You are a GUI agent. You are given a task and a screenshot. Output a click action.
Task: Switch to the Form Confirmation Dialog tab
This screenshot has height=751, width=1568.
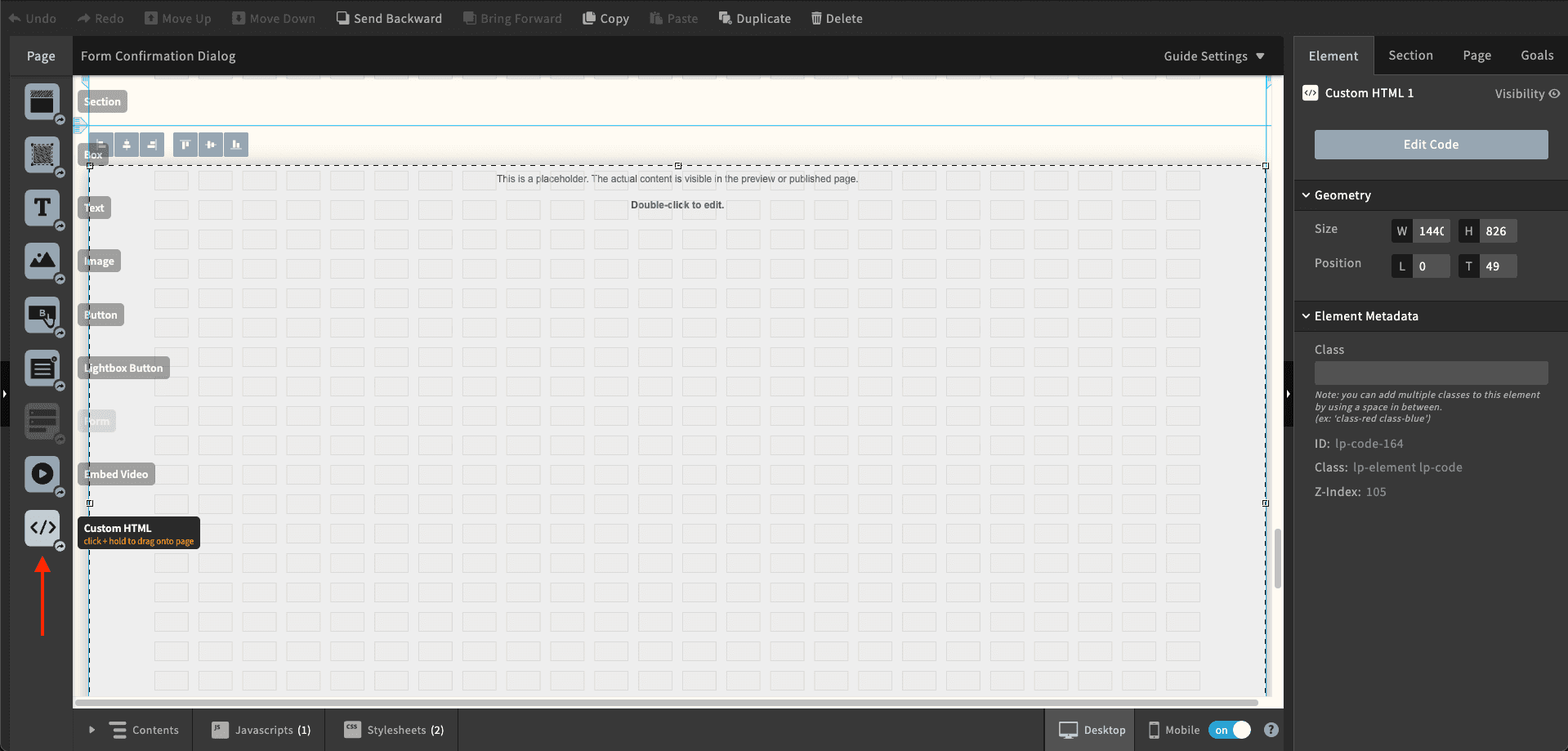point(158,56)
